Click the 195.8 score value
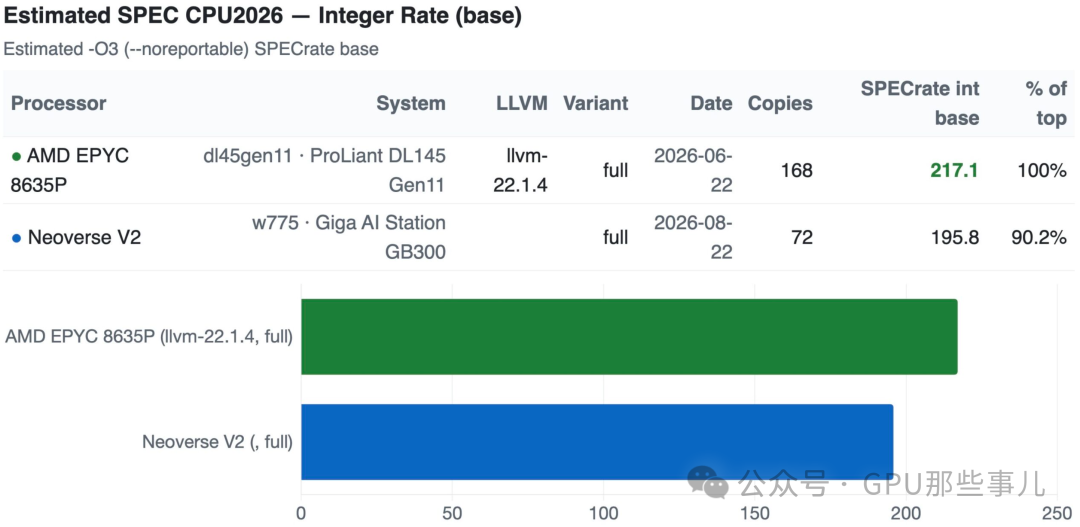 (955, 238)
